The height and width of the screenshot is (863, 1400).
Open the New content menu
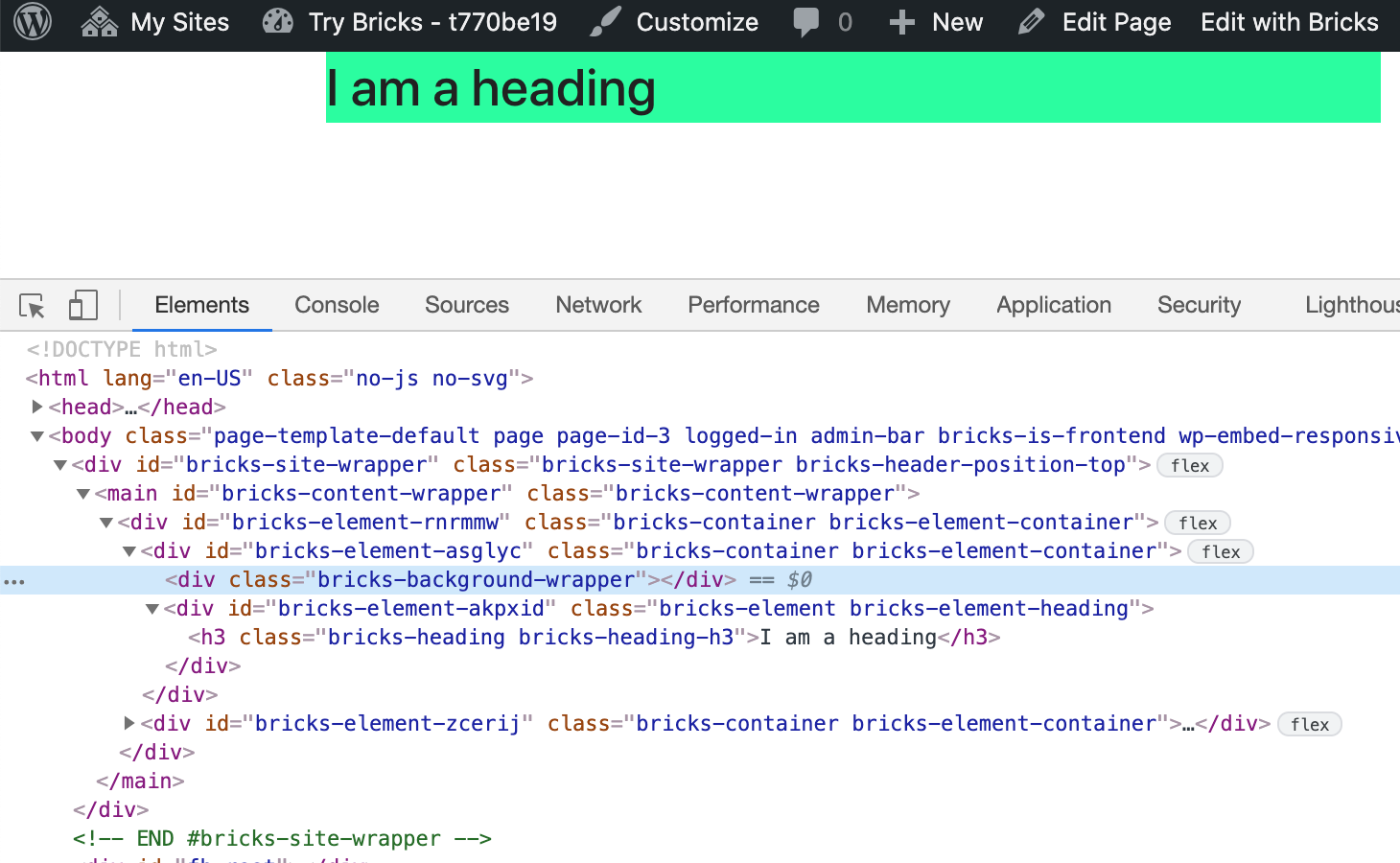click(x=957, y=22)
